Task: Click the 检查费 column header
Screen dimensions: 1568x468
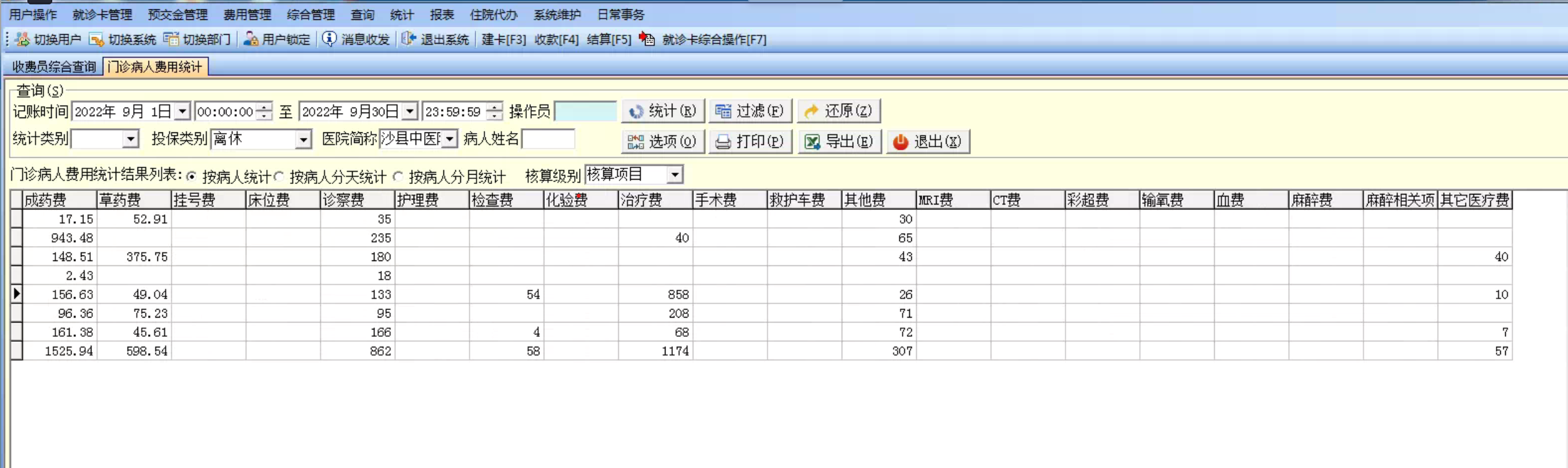Action: [x=506, y=200]
